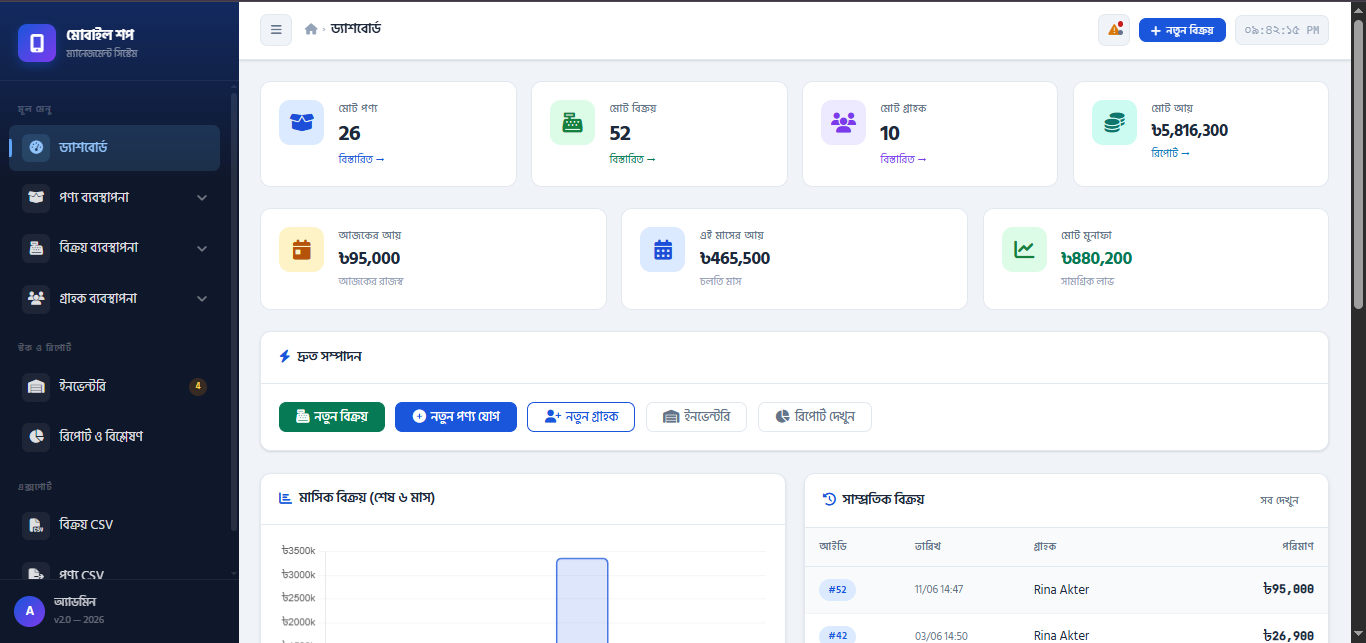Click the রিপোর্ট ও বিশ্লেষণ pie chart icon
Screen dimensions: 1366x643
tap(36, 436)
